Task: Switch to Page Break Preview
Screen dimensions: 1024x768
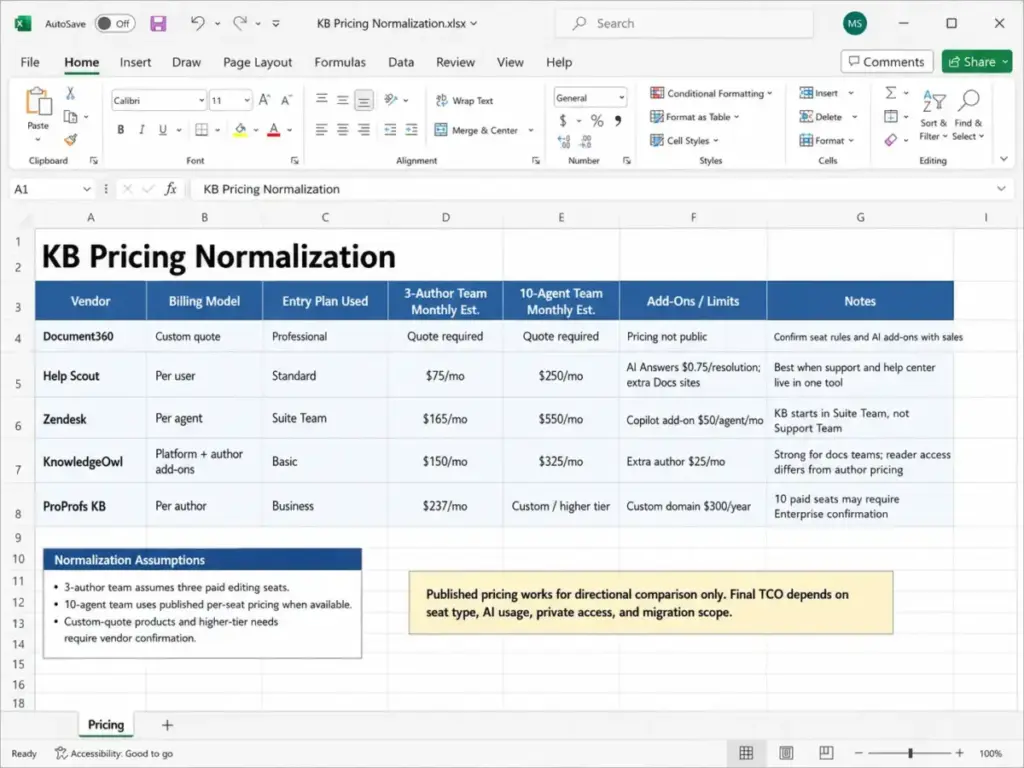Action: tap(826, 753)
